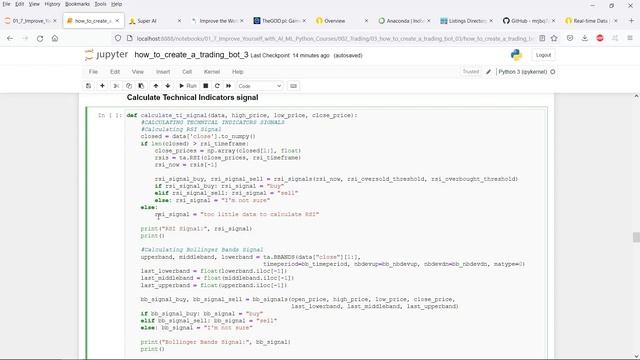Cut selected cells with scissors icon
Screen dimensions: 640x360
(x=116, y=86)
